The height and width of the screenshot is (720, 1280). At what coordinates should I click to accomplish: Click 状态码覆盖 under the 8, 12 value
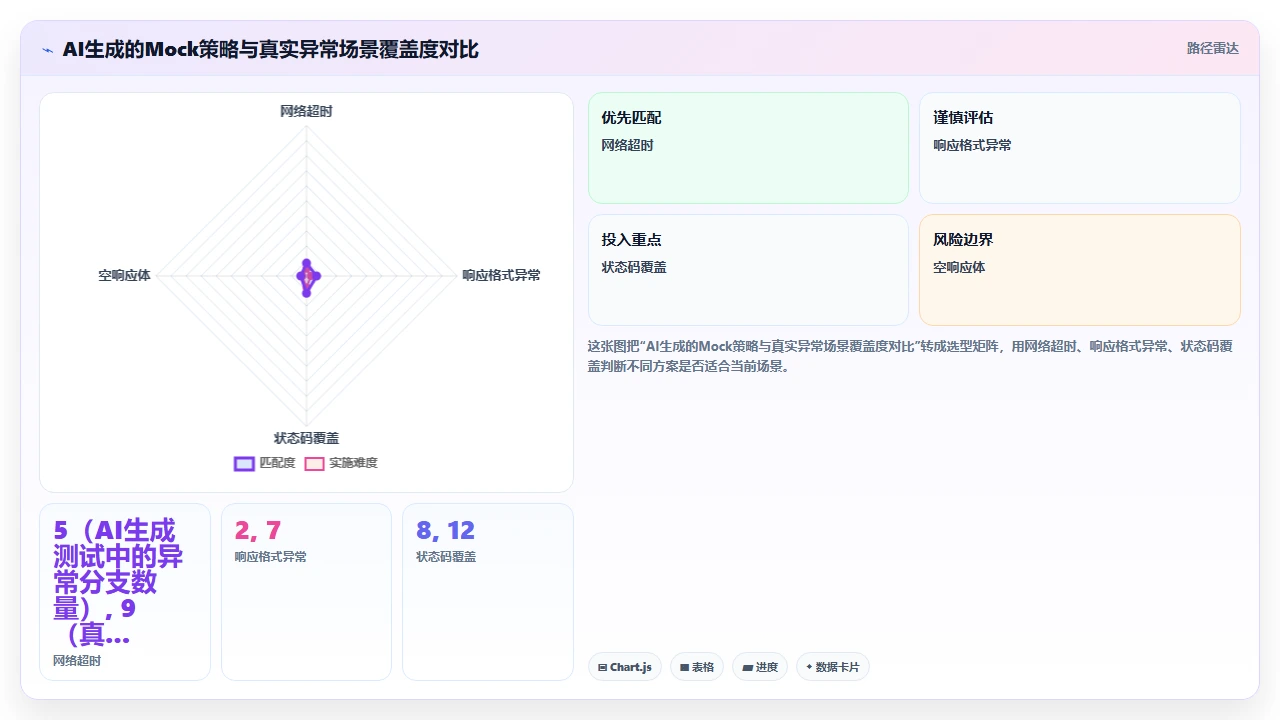[x=446, y=557]
